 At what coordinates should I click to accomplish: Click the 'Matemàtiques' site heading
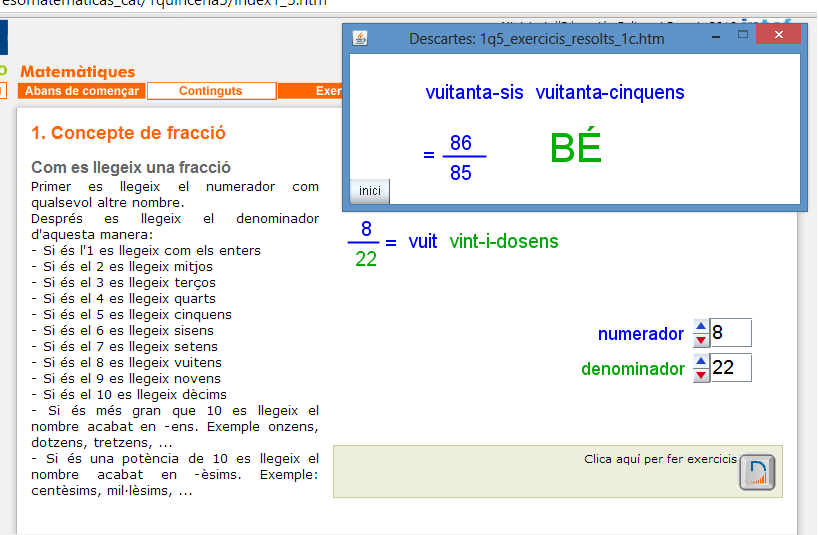(x=77, y=72)
